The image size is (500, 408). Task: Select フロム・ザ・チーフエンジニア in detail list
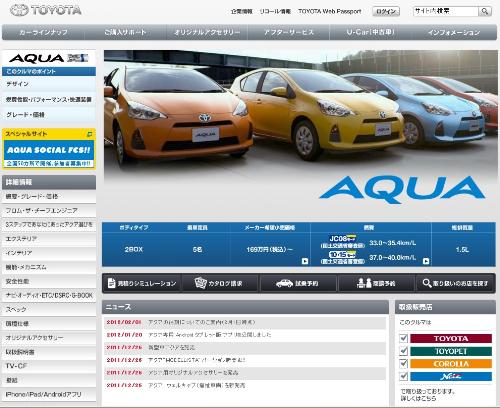point(49,210)
